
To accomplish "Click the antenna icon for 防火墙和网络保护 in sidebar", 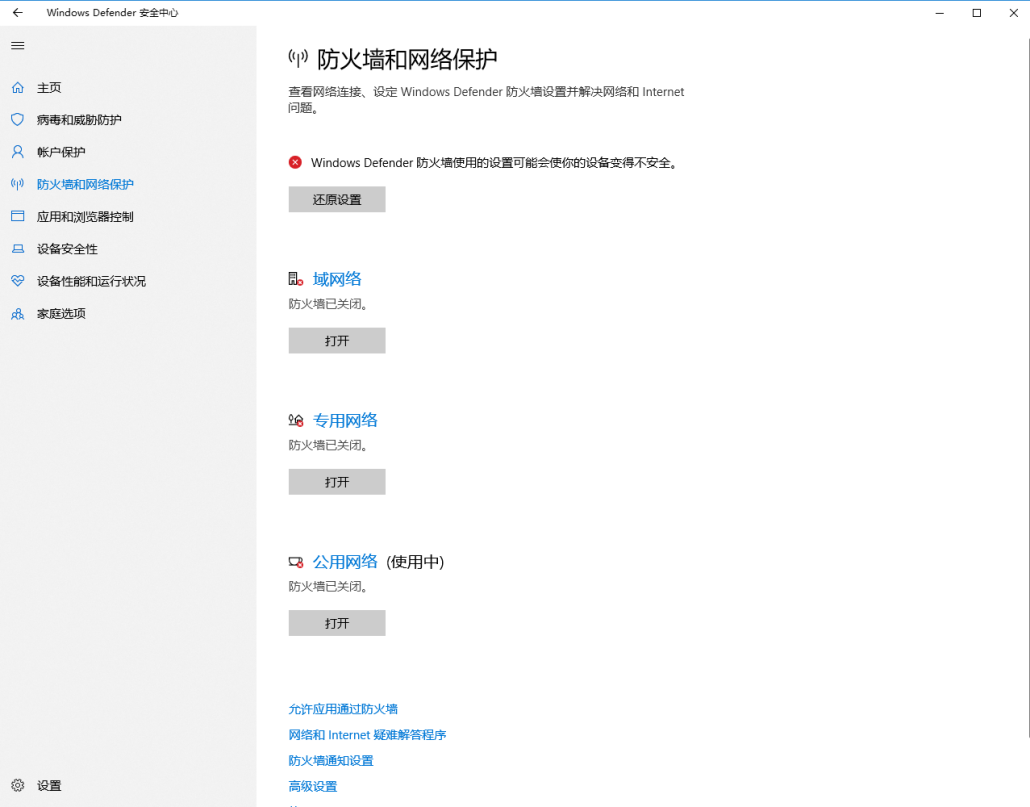I will click(x=18, y=184).
